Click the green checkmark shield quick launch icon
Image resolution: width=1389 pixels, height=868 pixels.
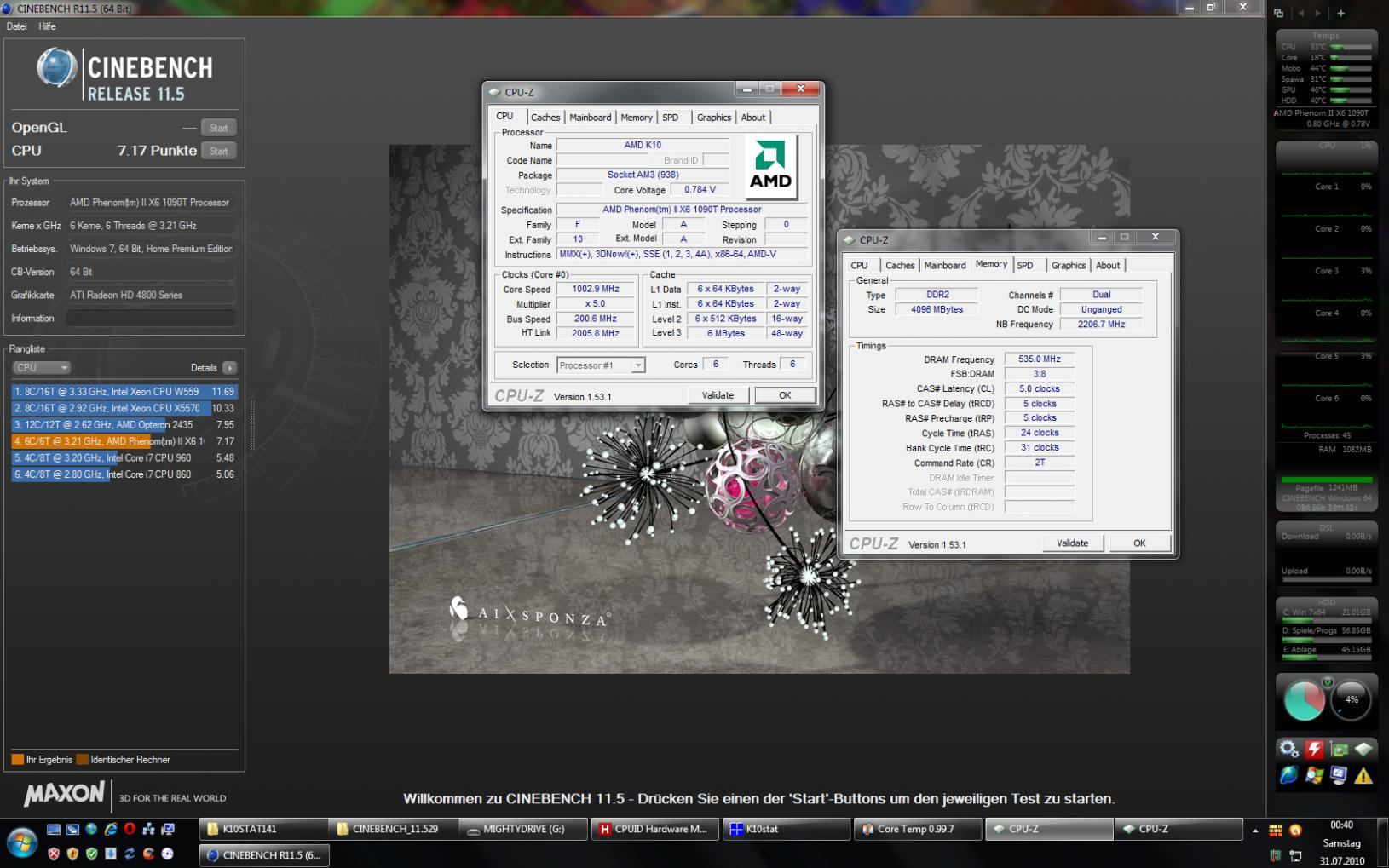pos(91,854)
